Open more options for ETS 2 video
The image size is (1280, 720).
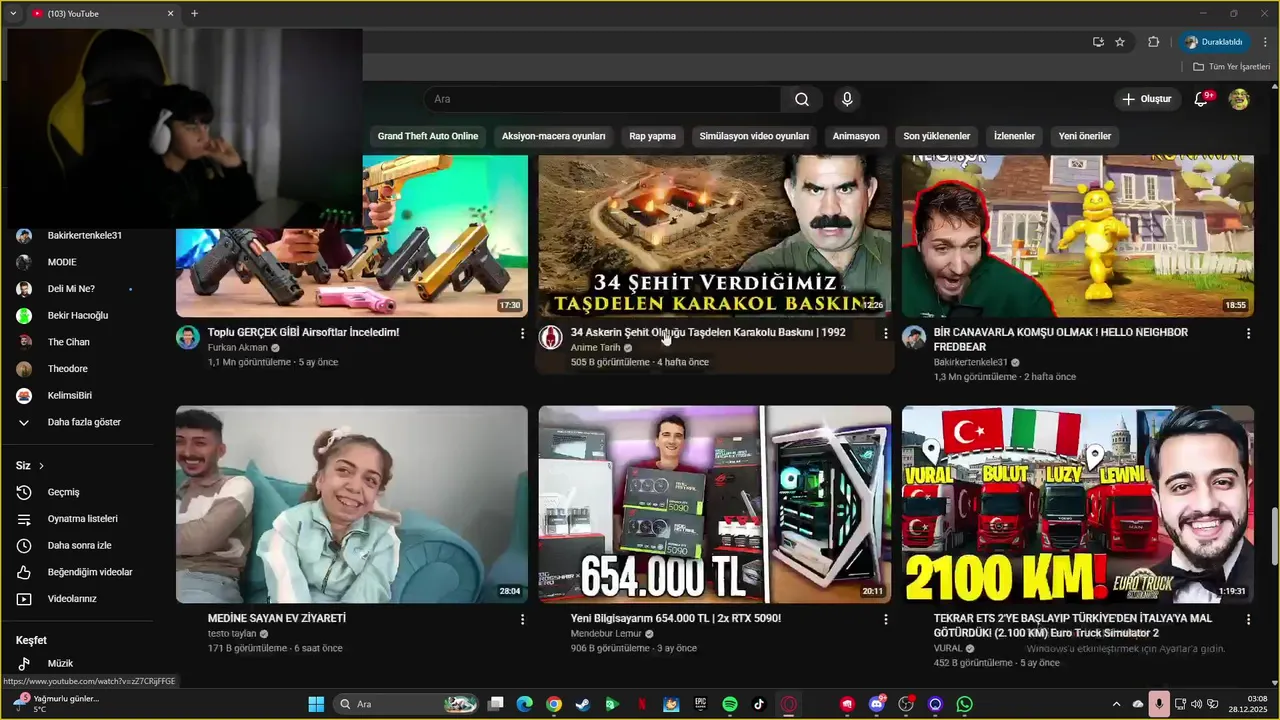1248,620
